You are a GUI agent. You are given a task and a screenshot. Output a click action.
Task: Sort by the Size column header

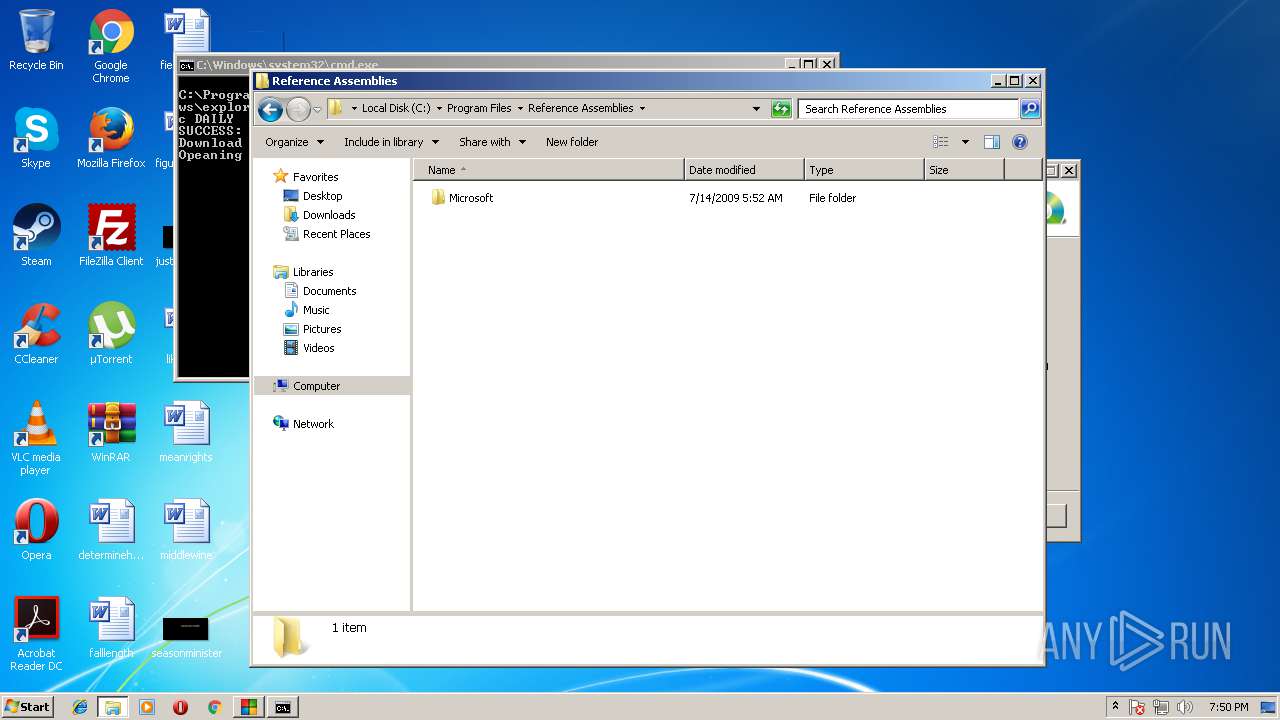click(964, 170)
